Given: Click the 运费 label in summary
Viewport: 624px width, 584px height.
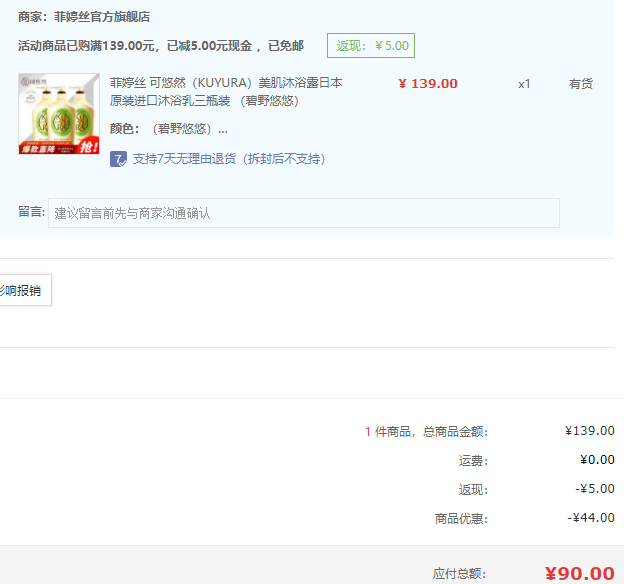Looking at the screenshot, I should point(473,461).
